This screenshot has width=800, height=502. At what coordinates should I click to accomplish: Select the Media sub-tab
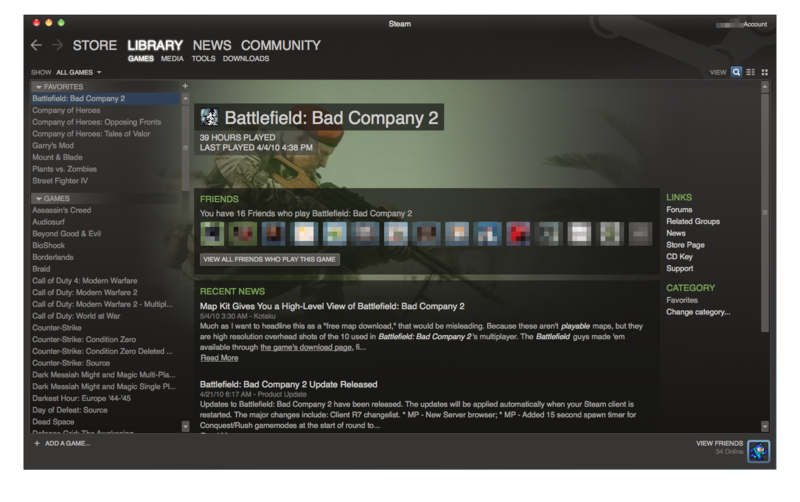click(172, 59)
